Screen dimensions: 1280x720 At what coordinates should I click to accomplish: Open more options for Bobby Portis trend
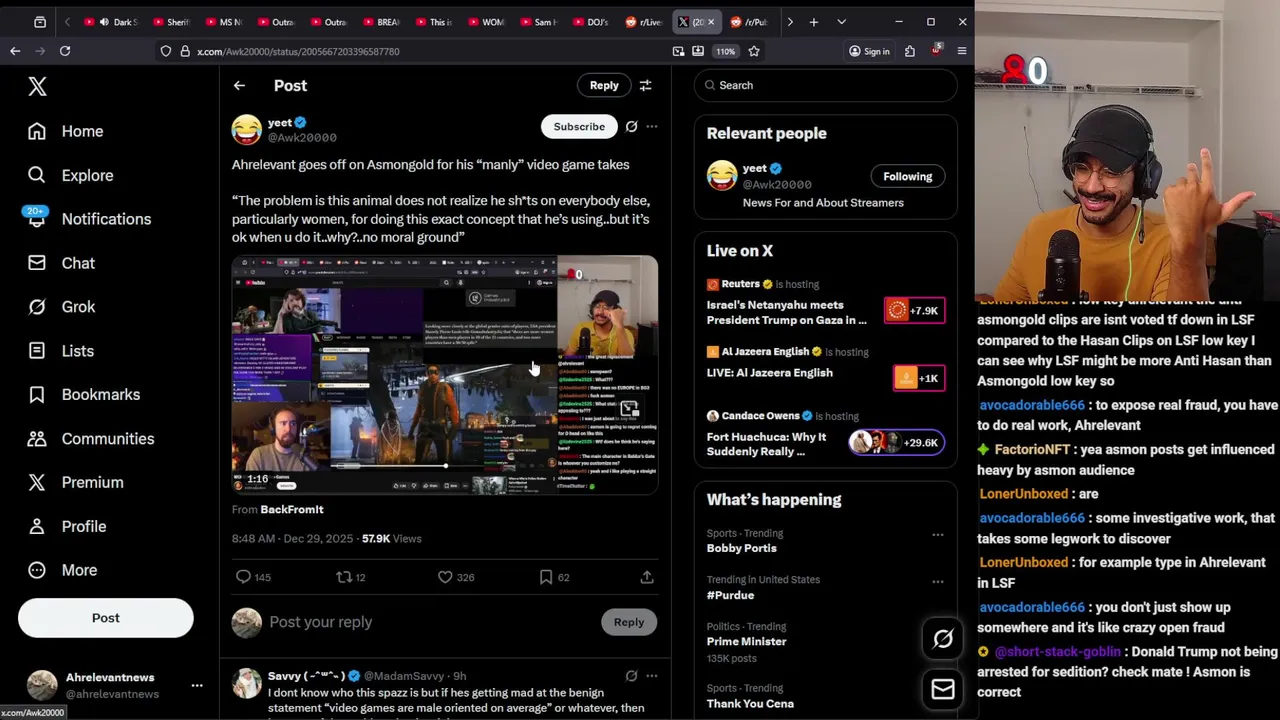coord(938,535)
